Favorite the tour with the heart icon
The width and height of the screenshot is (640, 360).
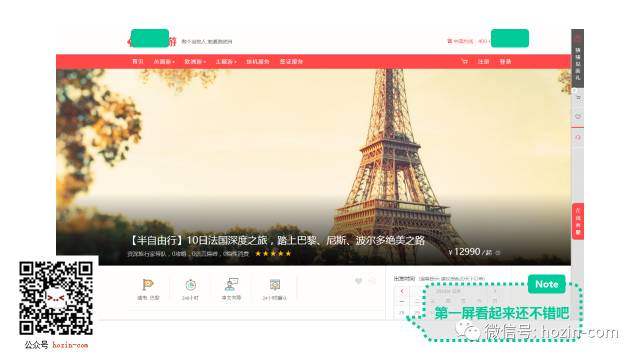click(x=358, y=281)
